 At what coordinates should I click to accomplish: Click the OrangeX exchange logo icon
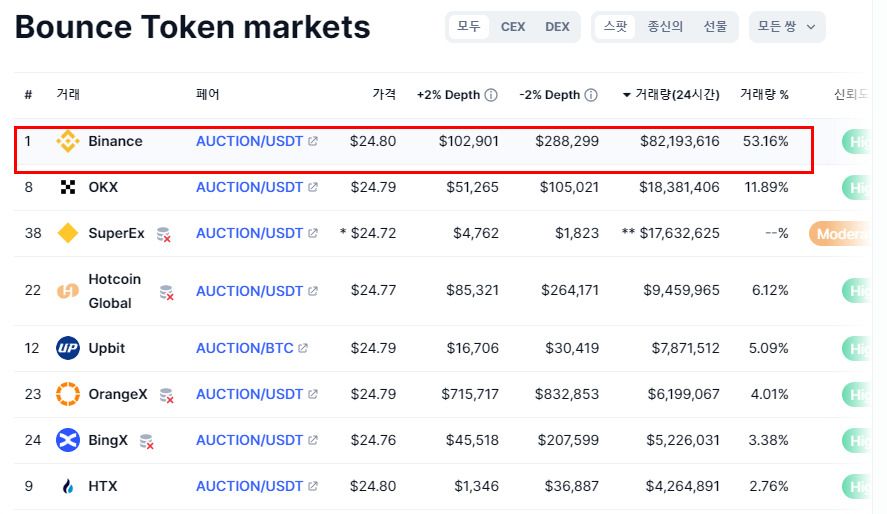pos(68,394)
